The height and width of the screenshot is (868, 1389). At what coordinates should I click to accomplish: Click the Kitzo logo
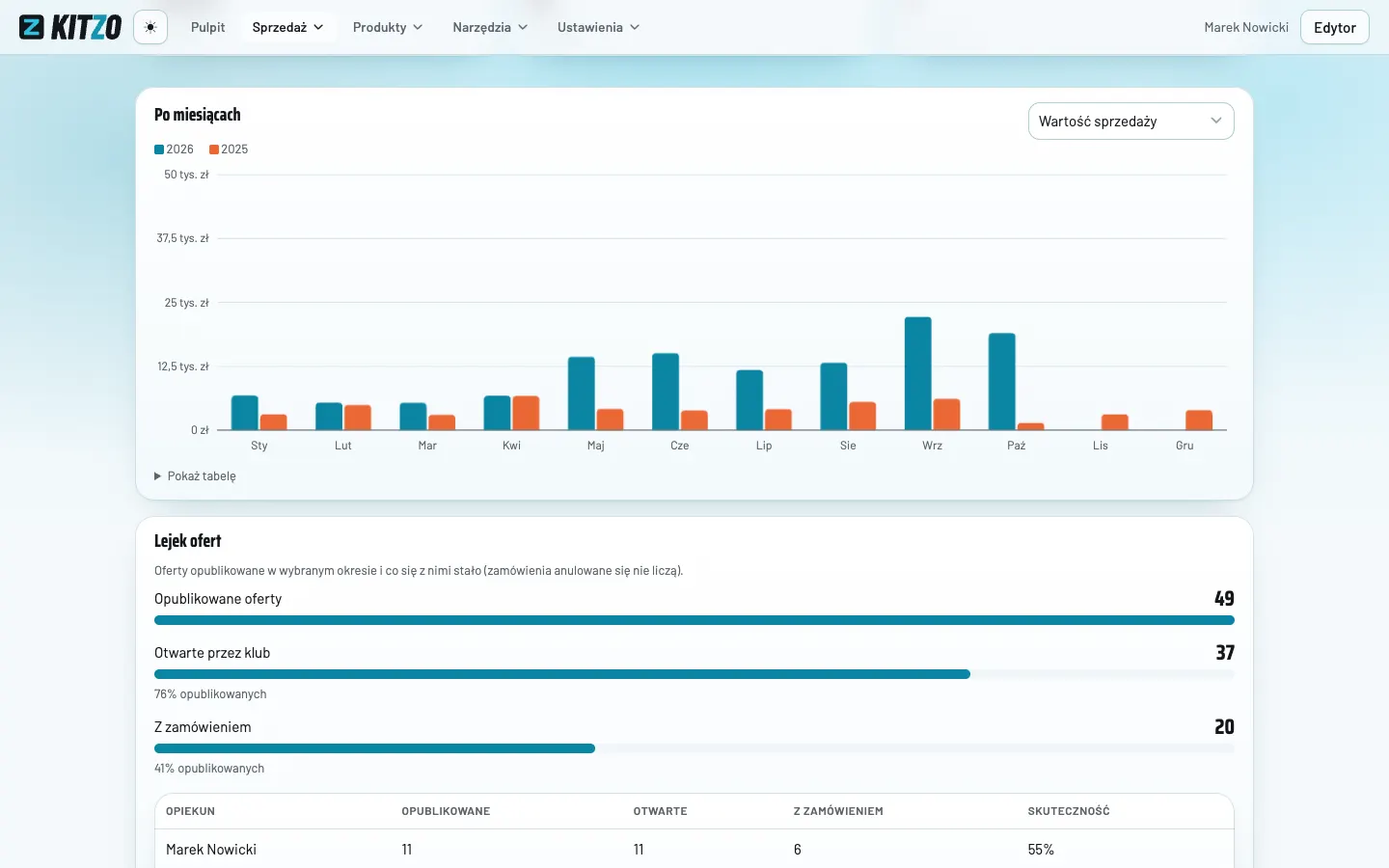point(70,27)
